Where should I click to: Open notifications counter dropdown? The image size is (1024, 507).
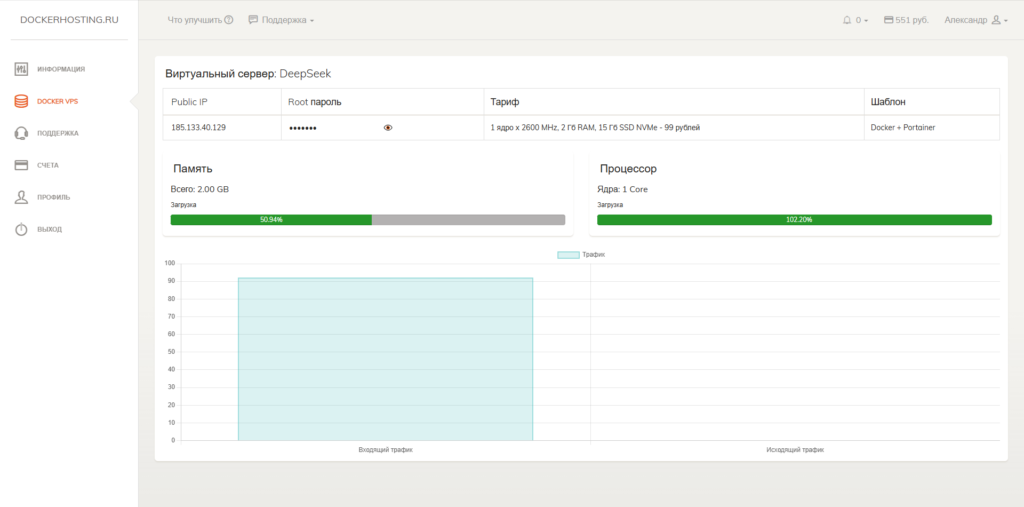(x=861, y=20)
